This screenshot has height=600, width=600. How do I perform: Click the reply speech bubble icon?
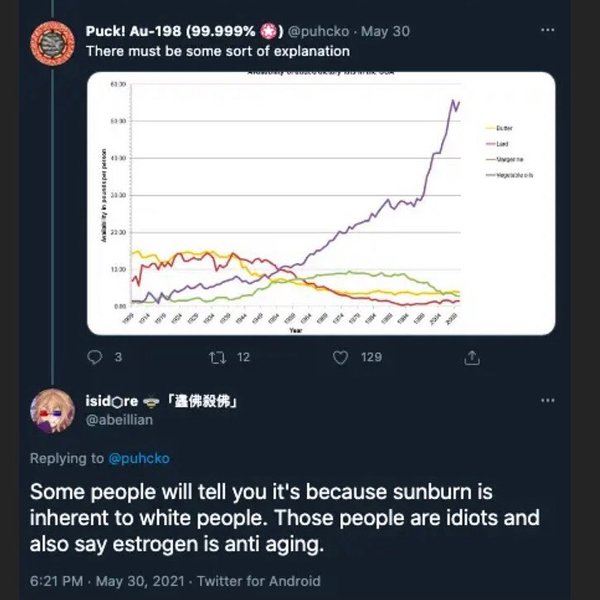point(96,356)
